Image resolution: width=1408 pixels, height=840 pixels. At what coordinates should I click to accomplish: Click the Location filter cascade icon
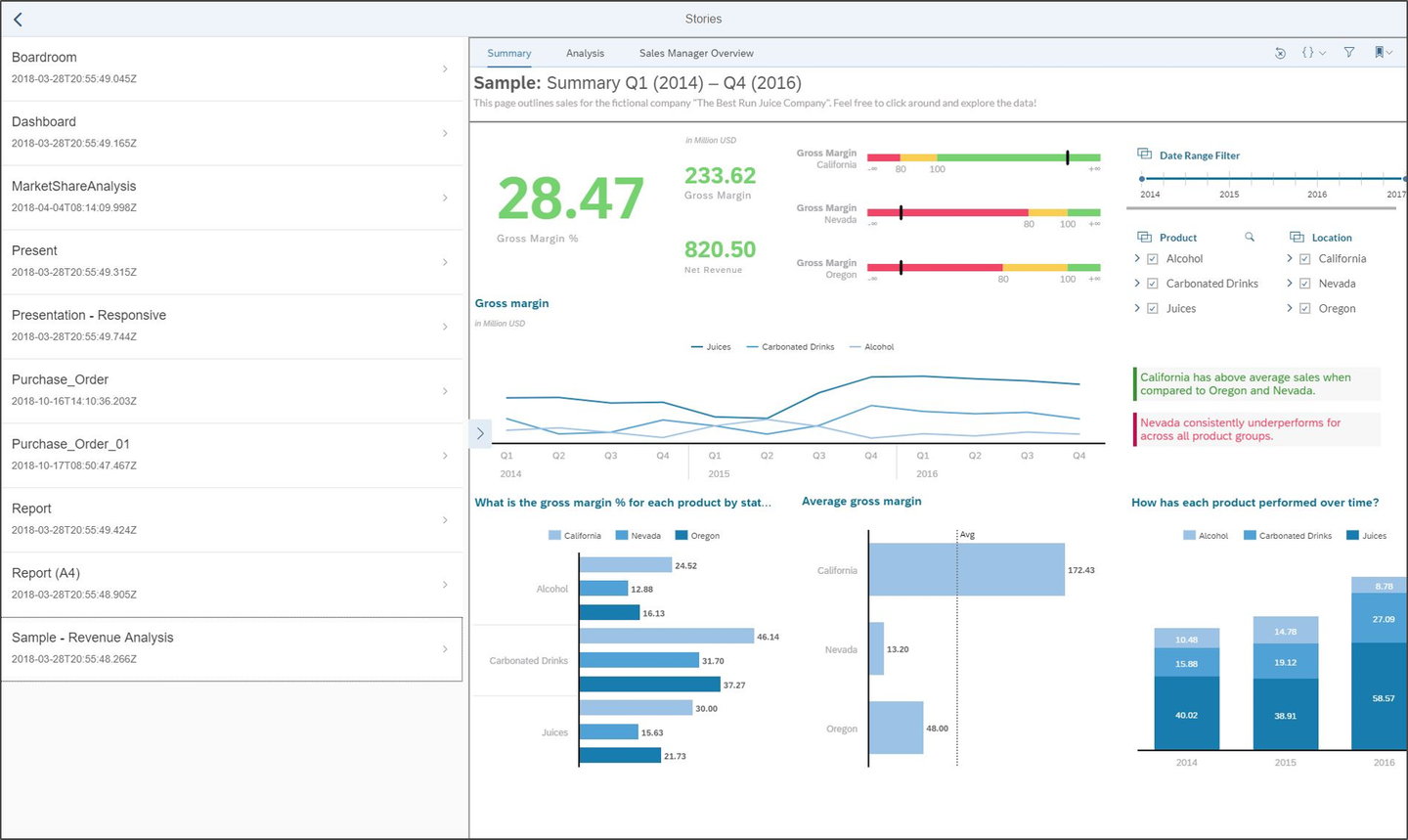tap(1297, 237)
